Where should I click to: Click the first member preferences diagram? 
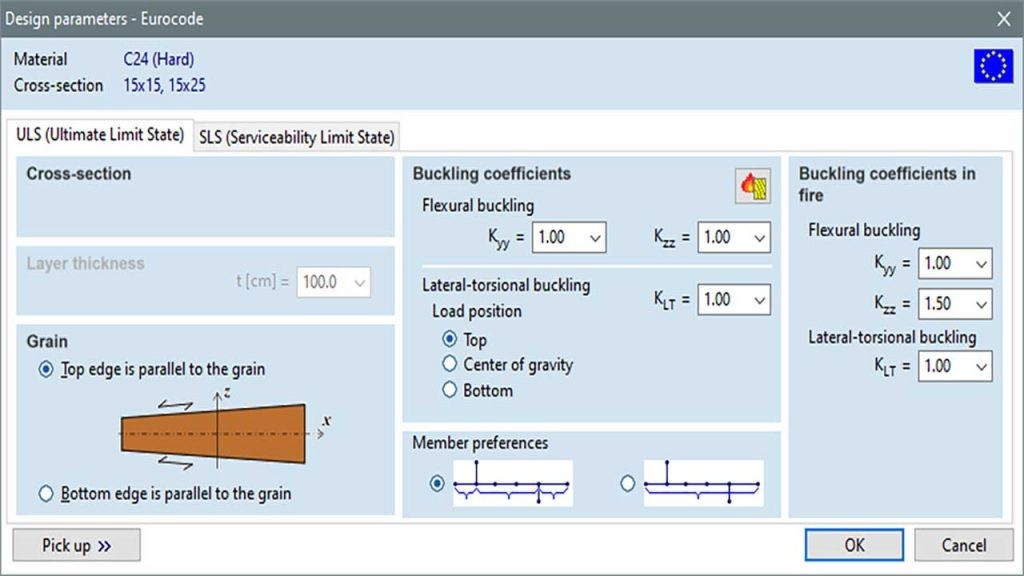(x=512, y=484)
